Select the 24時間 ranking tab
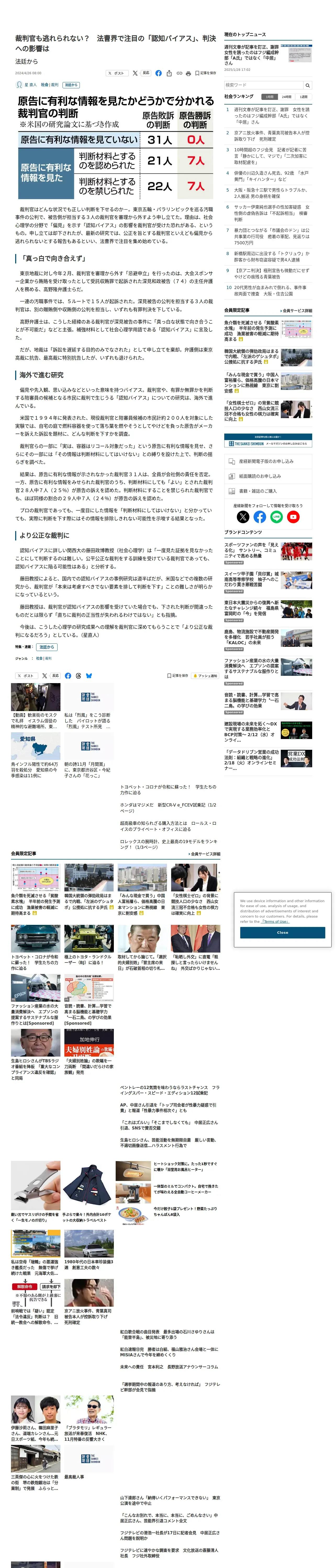 tap(286, 97)
